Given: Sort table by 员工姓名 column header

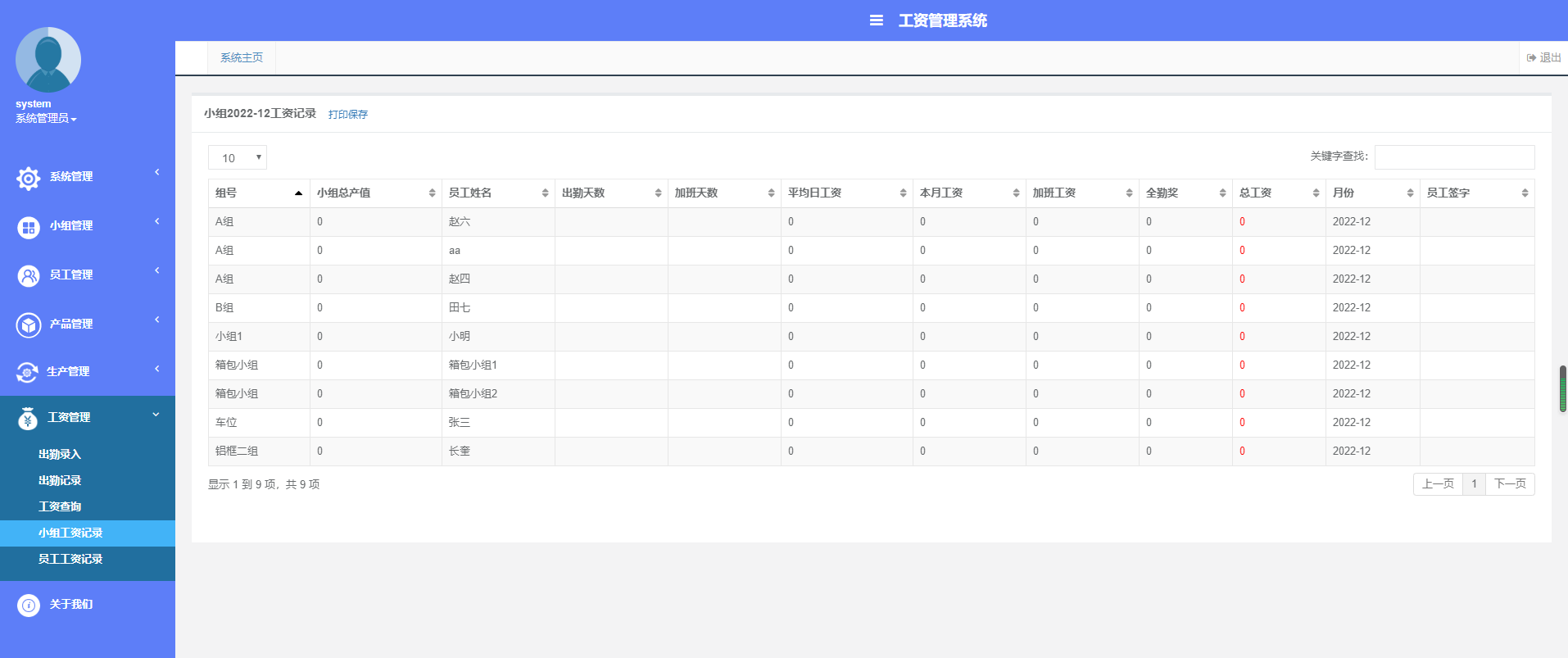Looking at the screenshot, I should 497,193.
